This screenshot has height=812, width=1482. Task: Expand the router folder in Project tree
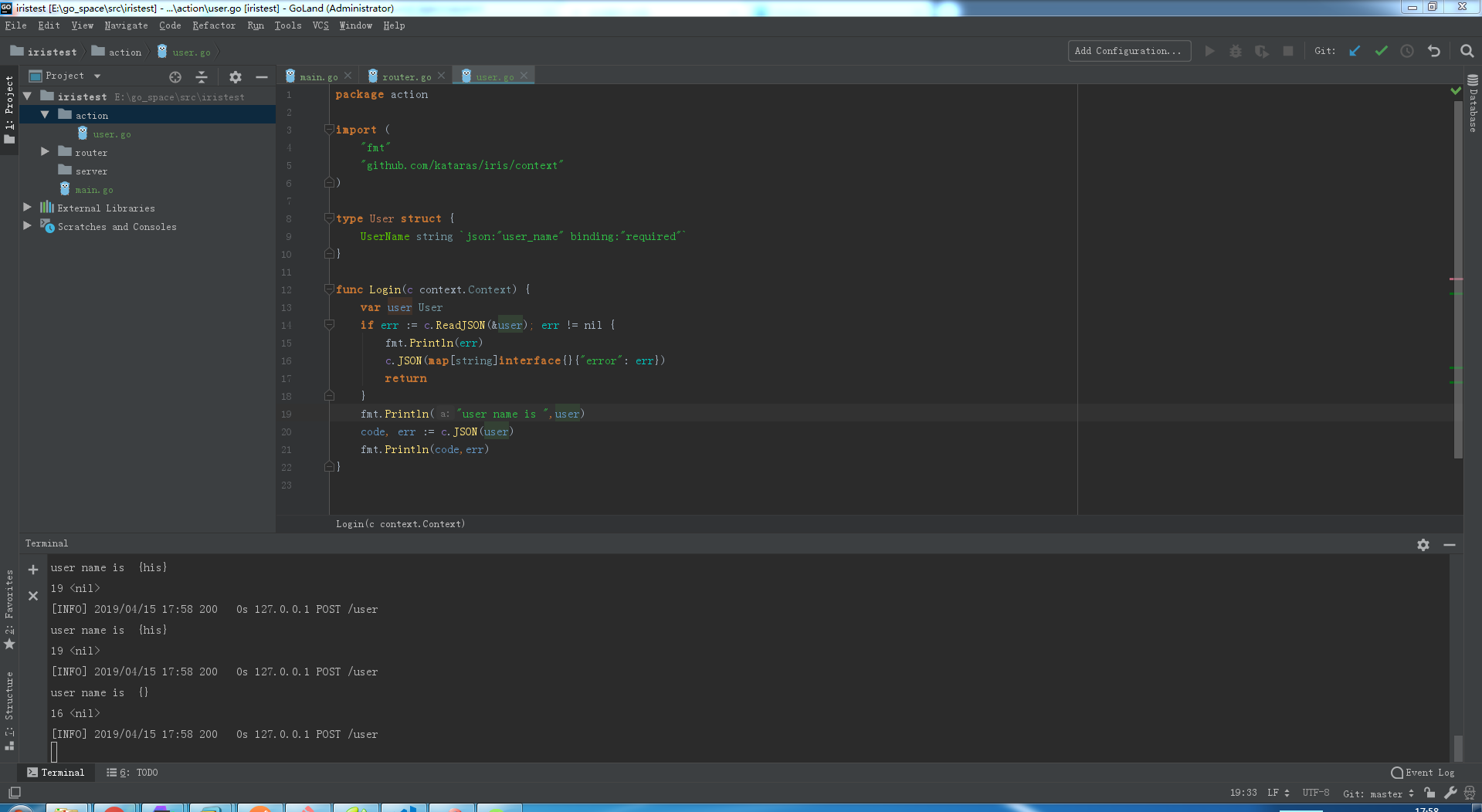(x=45, y=152)
